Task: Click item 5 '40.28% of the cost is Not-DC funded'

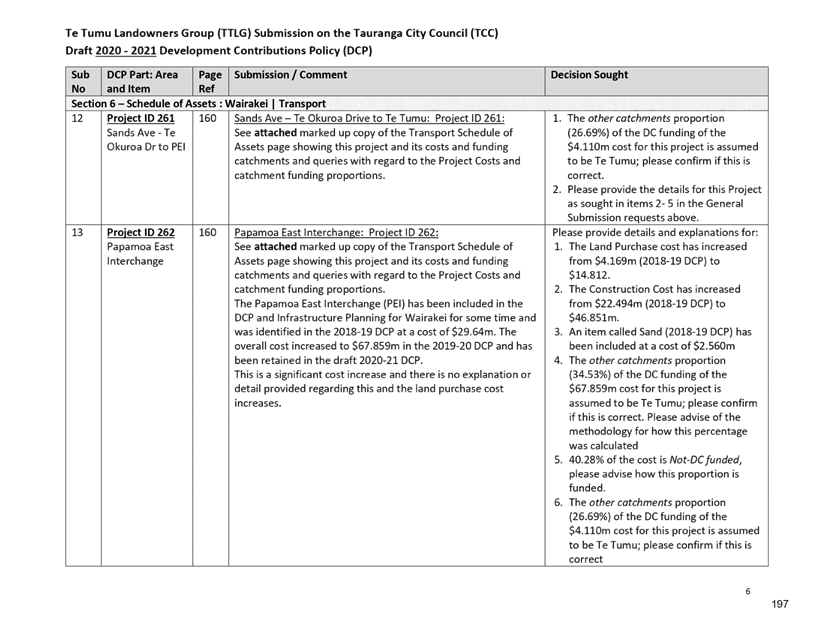Action: click(x=648, y=474)
